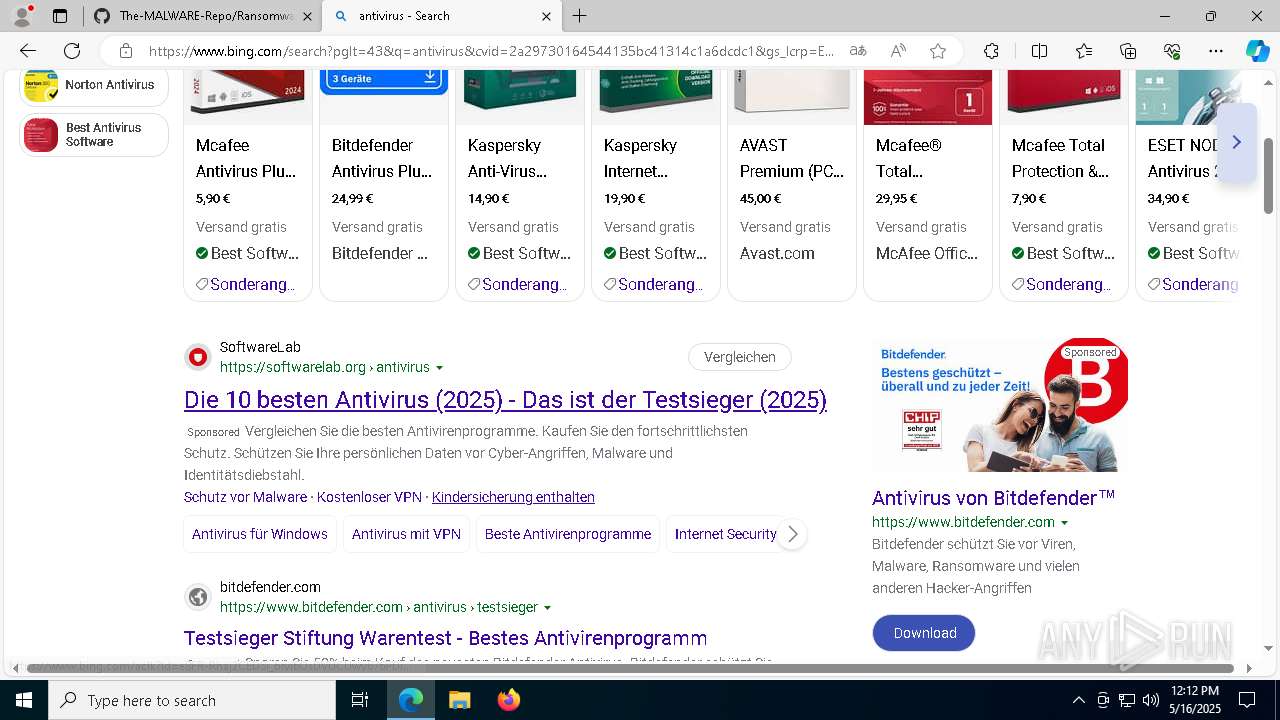Expand the softwarelab.org URL dropdown arrow

click(439, 368)
